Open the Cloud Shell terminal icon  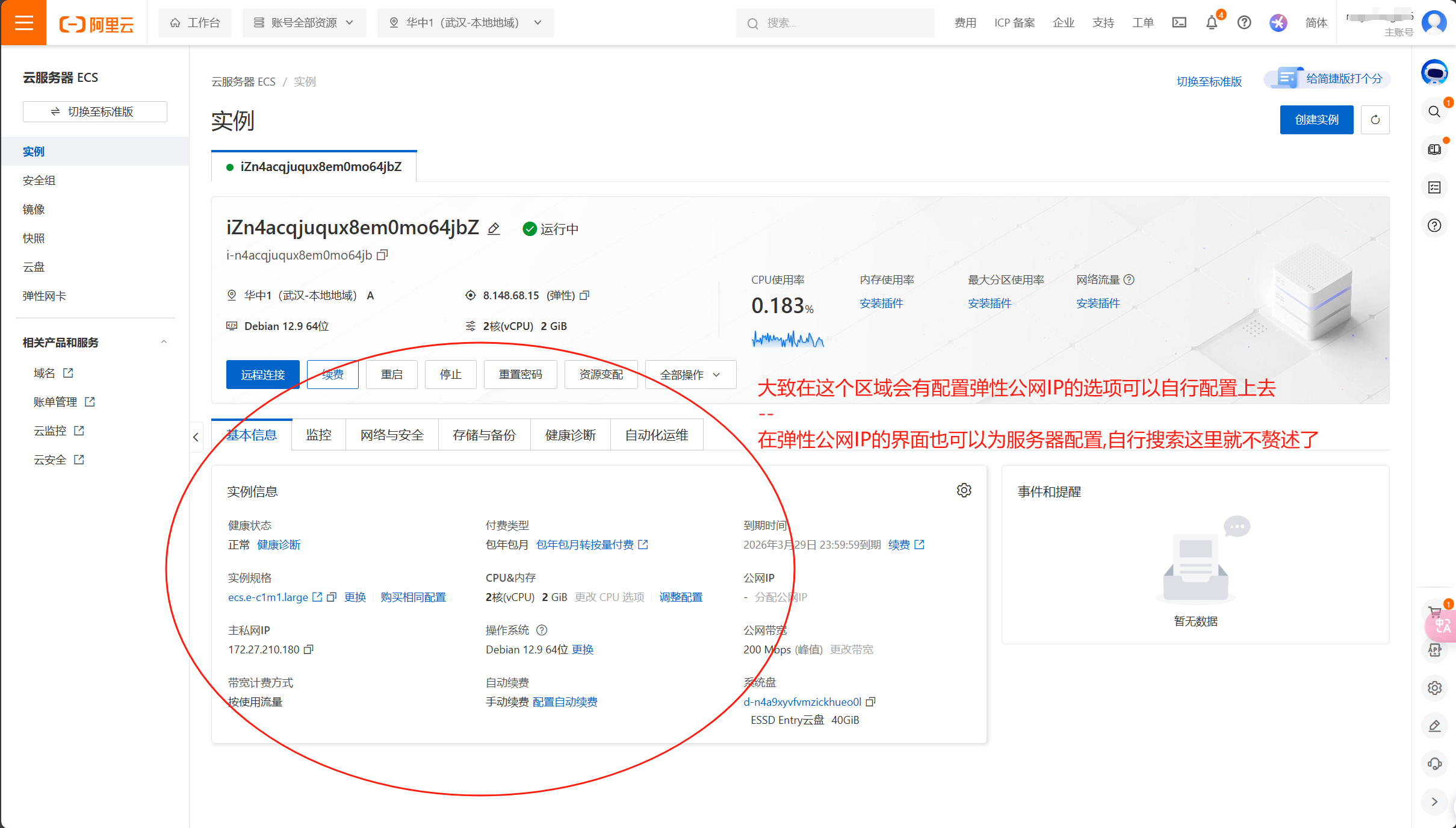pyautogui.click(x=1179, y=23)
